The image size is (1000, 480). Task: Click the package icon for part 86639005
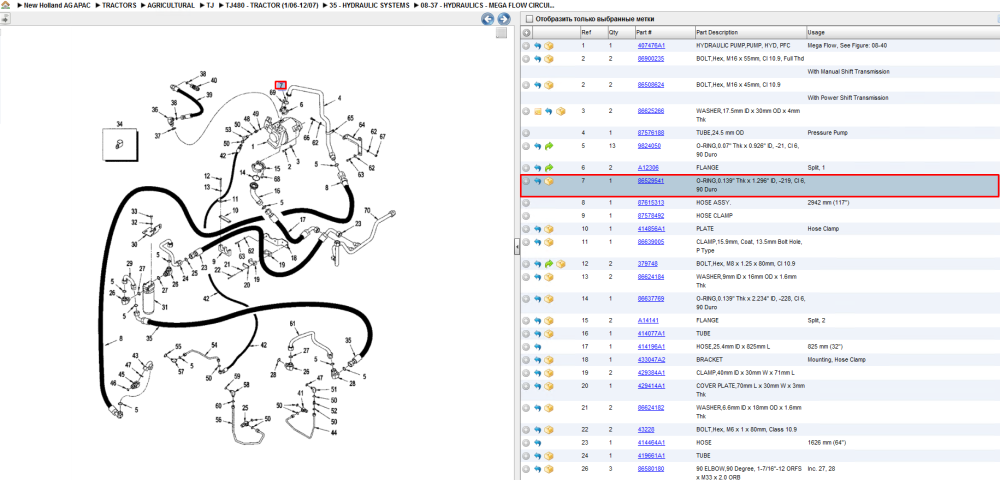(548, 242)
